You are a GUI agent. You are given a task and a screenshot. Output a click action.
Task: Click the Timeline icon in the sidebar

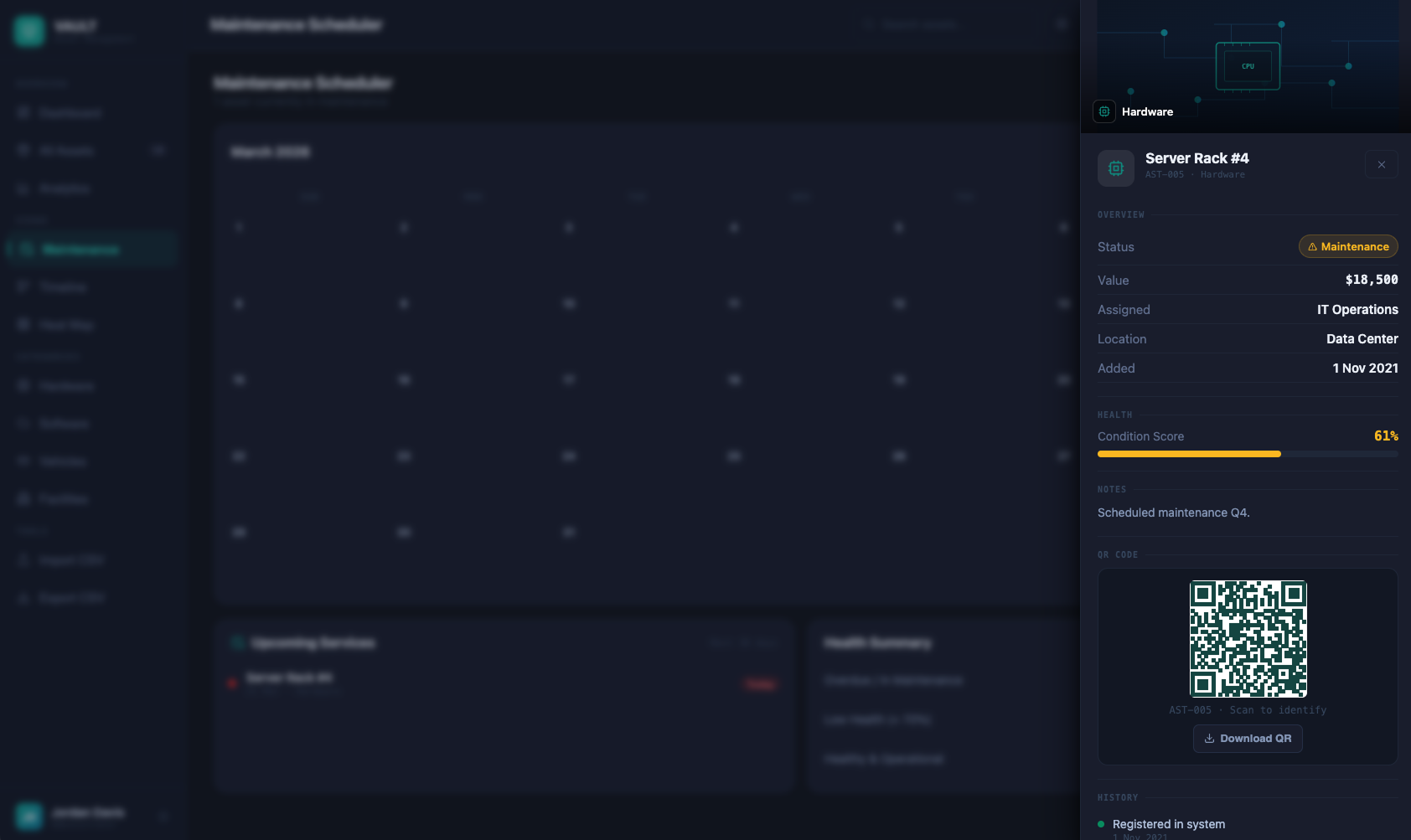[23, 287]
